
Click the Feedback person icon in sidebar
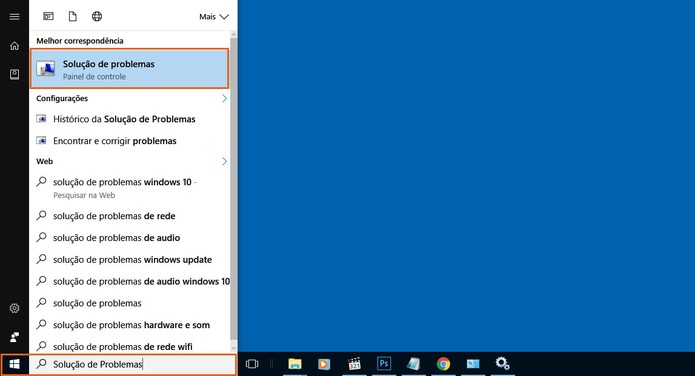(14, 337)
